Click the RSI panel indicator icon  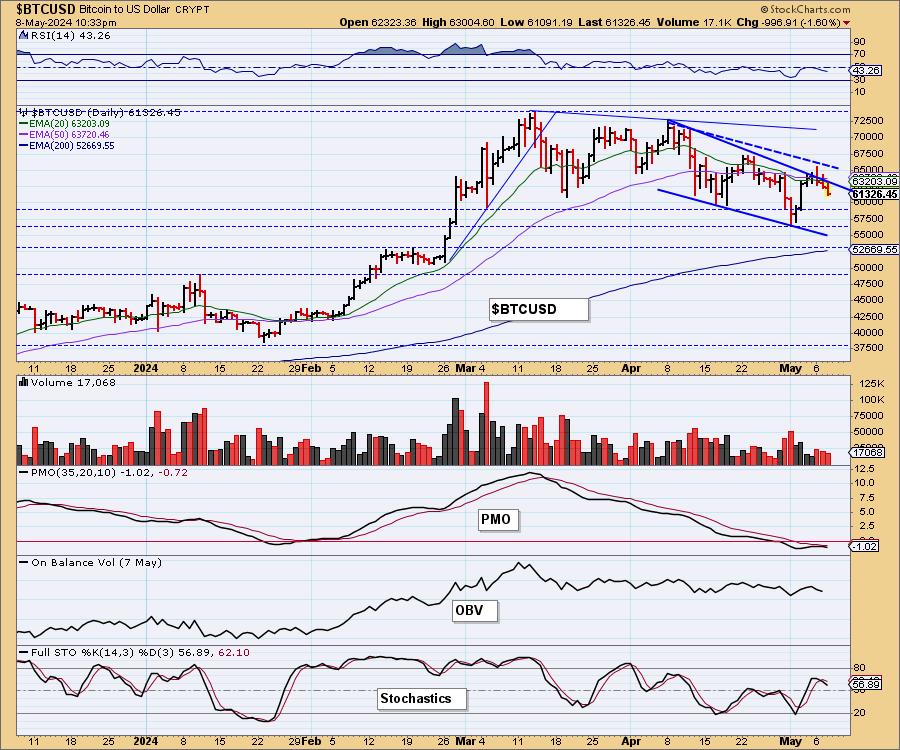coord(23,35)
